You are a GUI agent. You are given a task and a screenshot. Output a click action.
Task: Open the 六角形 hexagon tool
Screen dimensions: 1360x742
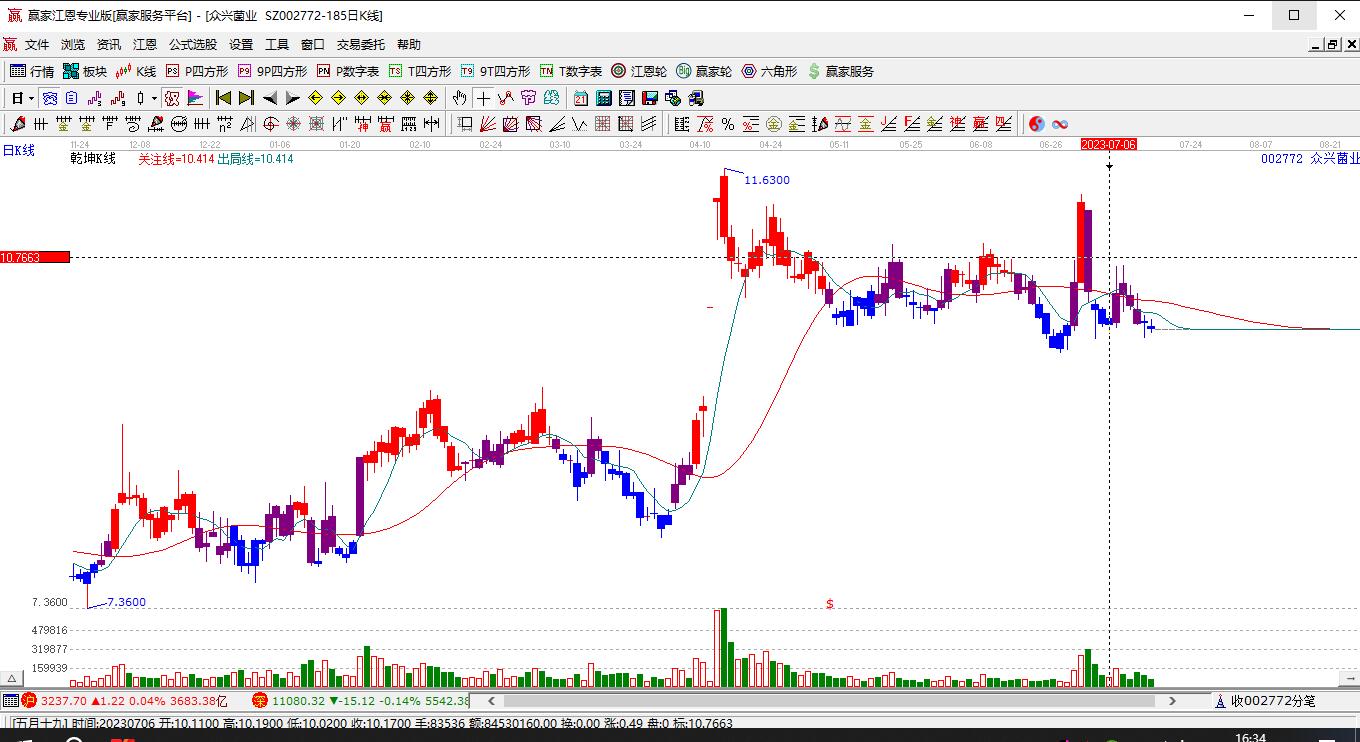coord(769,71)
